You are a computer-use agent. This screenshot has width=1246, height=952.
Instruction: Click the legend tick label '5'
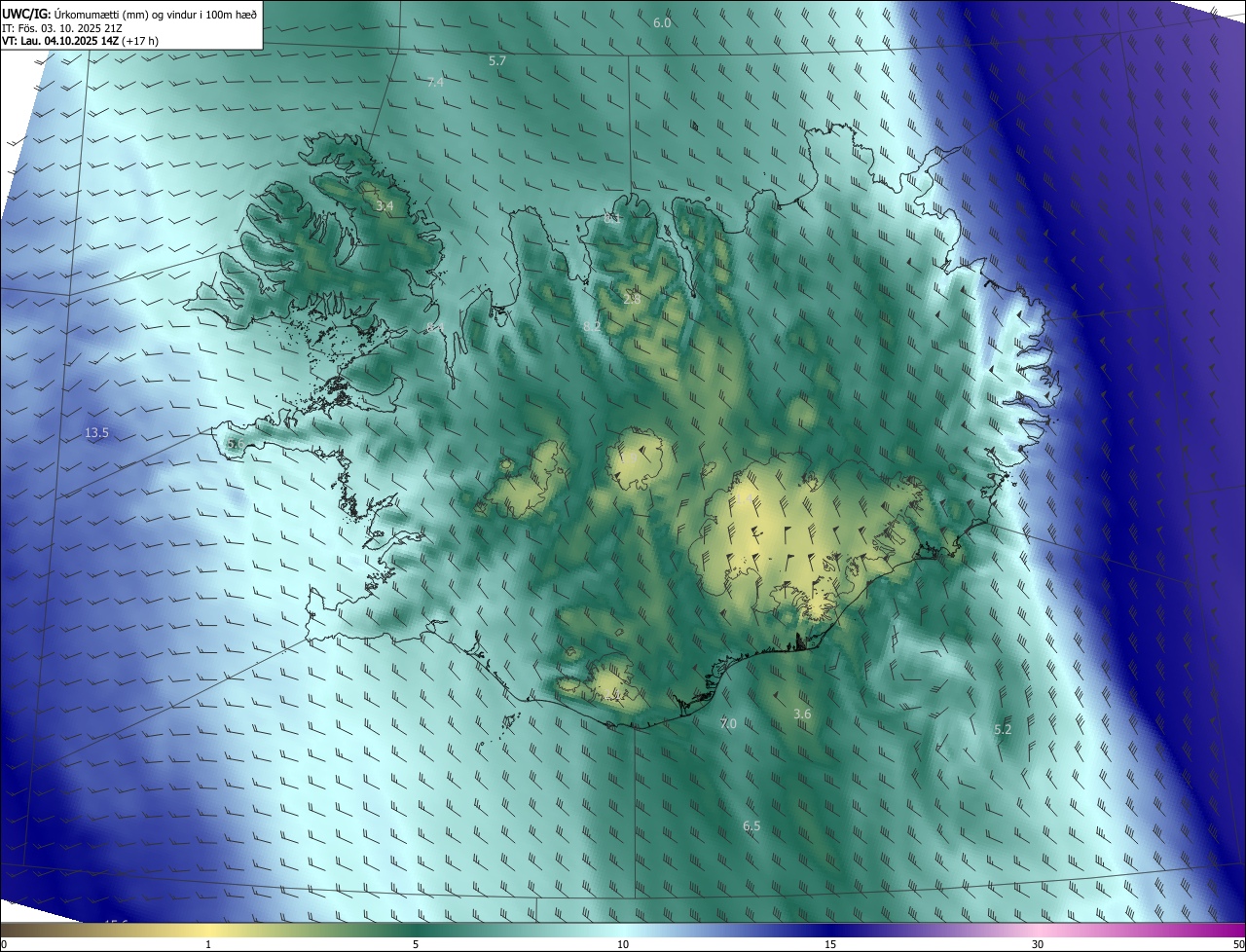(x=416, y=944)
